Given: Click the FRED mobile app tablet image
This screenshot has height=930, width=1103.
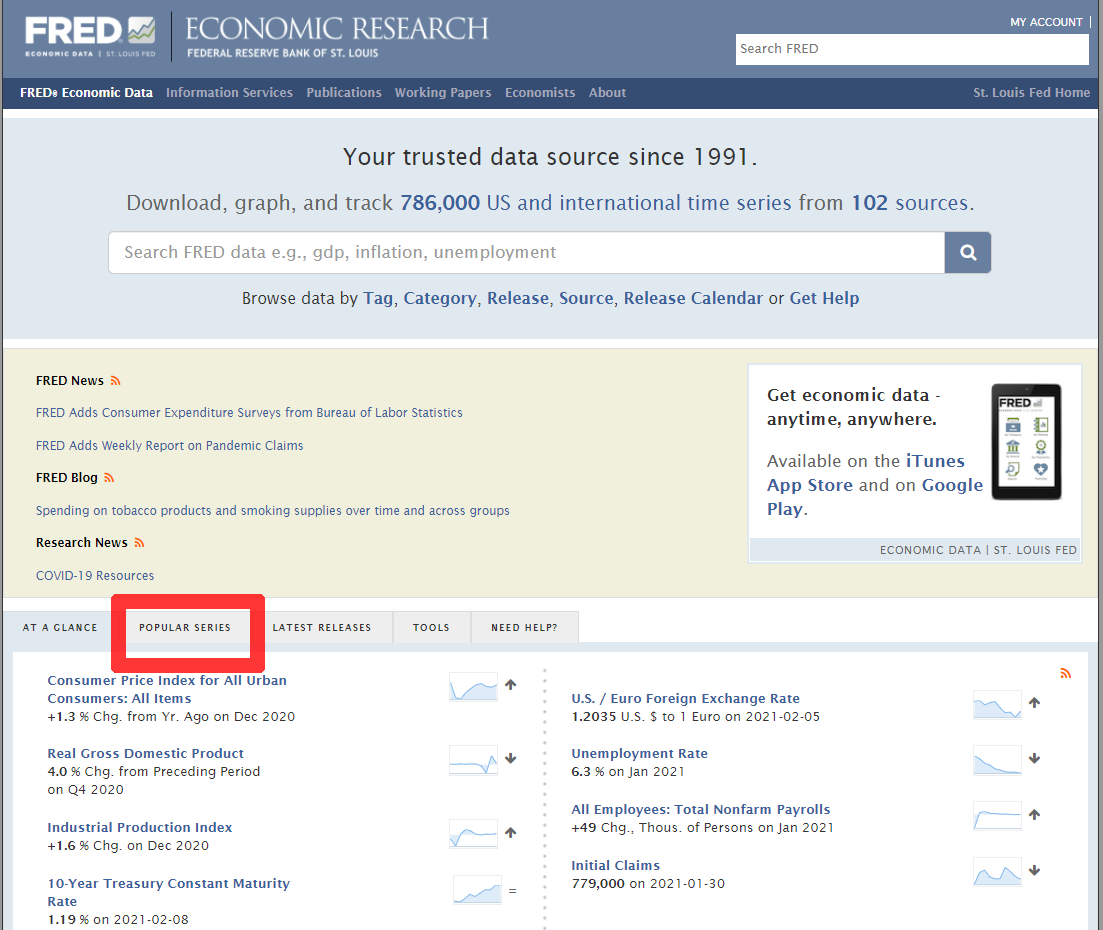Looking at the screenshot, I should pyautogui.click(x=1026, y=442).
